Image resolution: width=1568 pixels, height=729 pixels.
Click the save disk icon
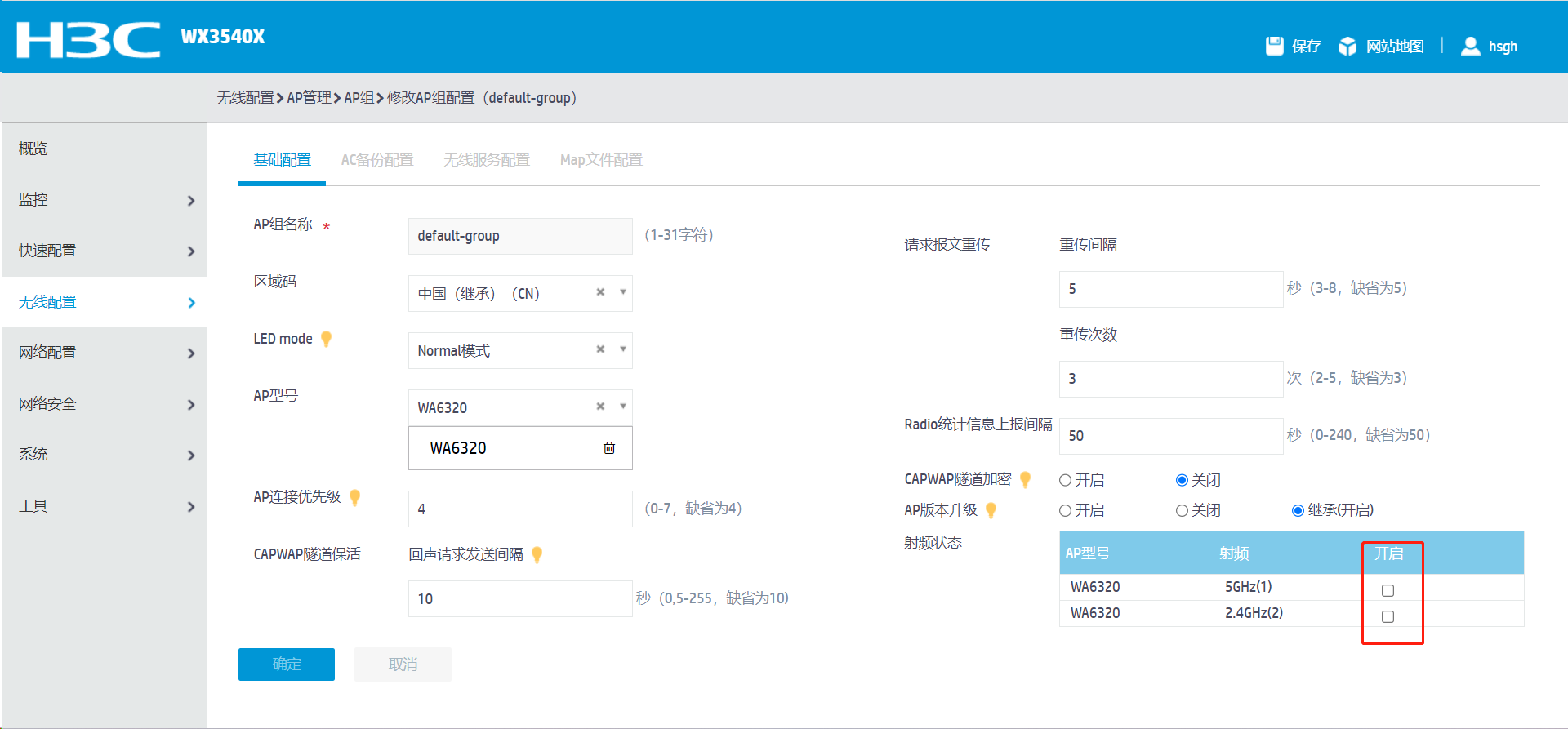tap(1275, 46)
